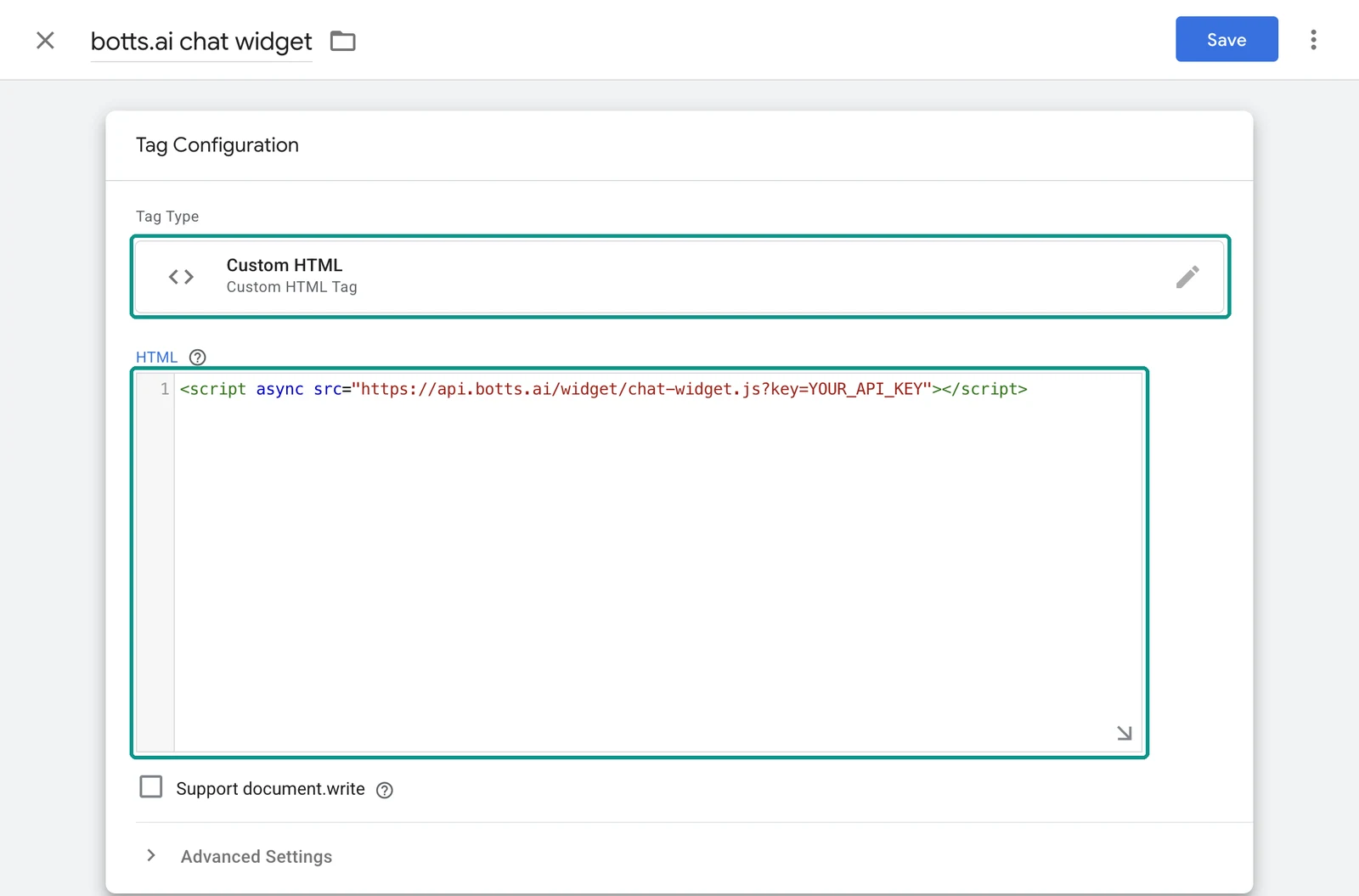Viewport: 1359px width, 896px height.
Task: Open the three-dot more options menu
Action: (x=1313, y=40)
